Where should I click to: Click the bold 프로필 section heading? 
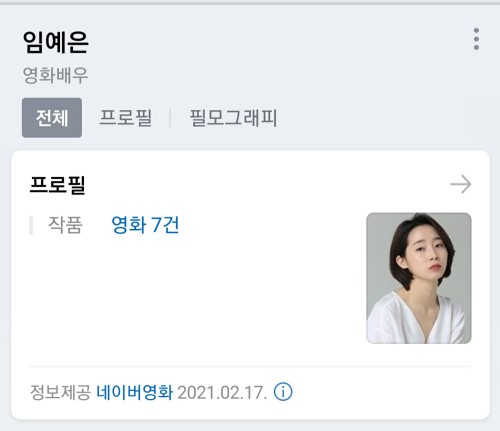[58, 184]
